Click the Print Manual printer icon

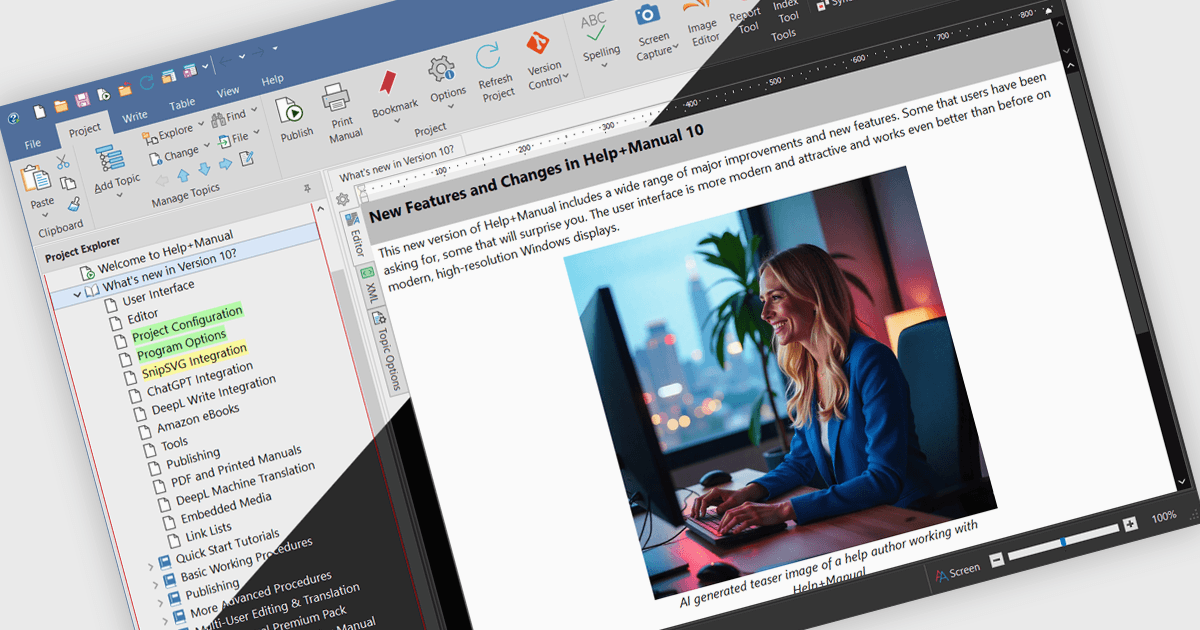336,99
